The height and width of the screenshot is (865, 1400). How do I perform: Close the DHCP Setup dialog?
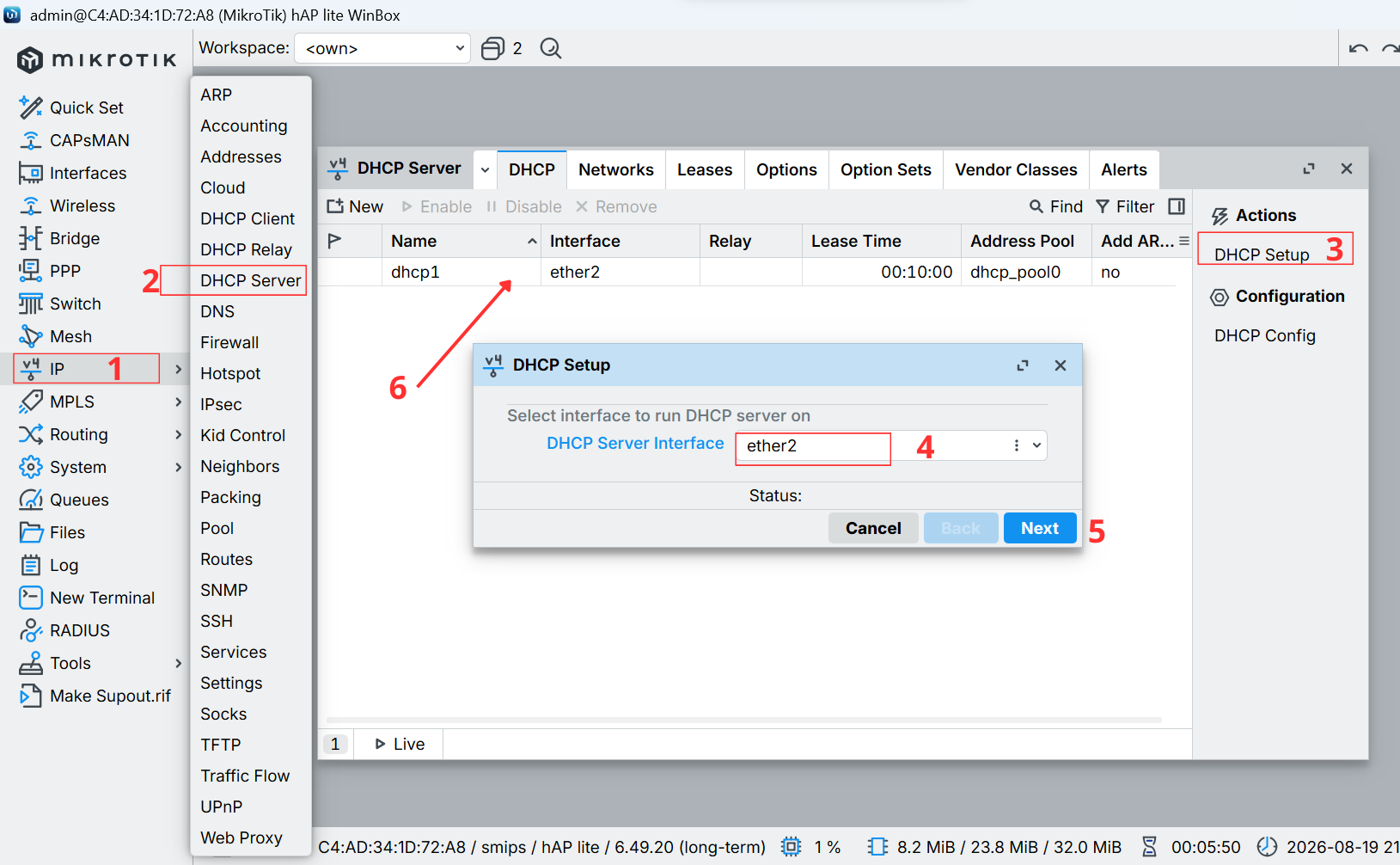pyautogui.click(x=1061, y=365)
